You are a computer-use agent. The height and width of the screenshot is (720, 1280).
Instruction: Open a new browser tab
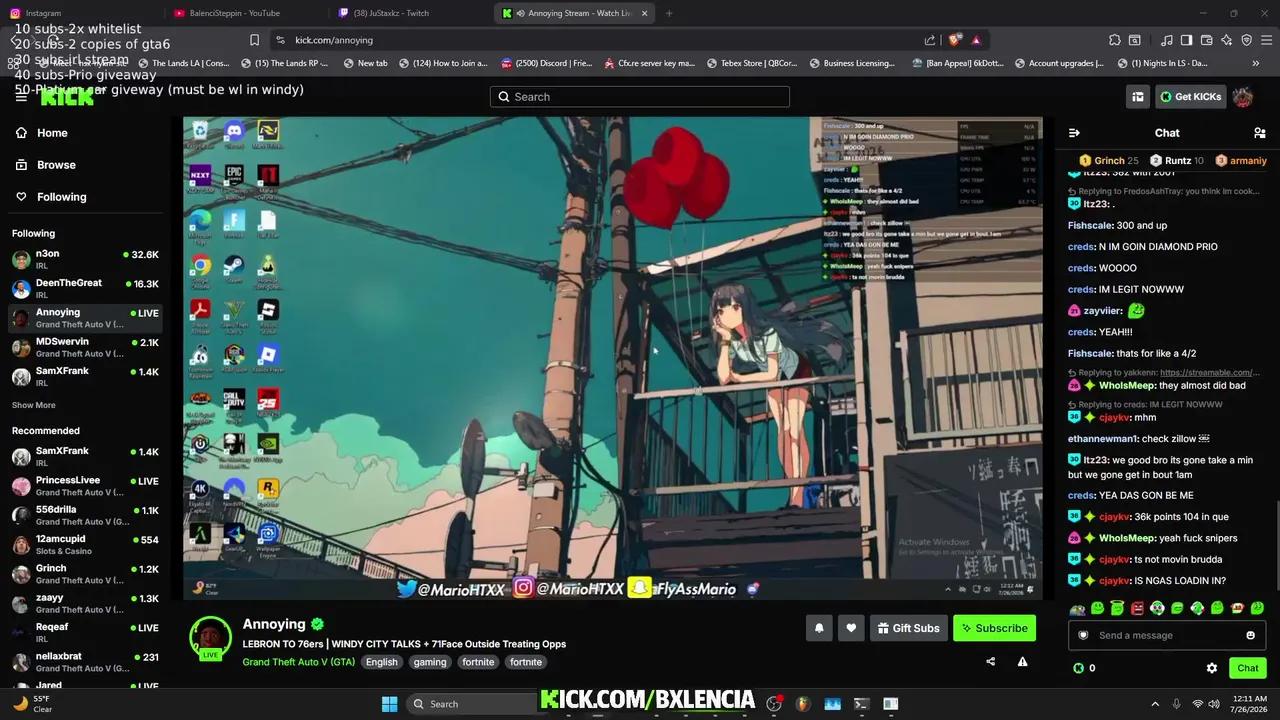(669, 13)
